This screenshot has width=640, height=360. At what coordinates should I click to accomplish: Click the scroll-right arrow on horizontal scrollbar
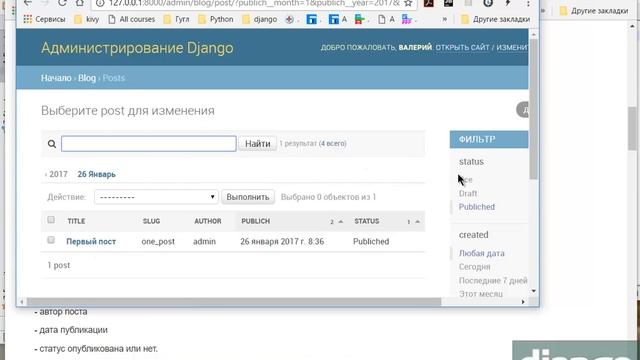523,302
